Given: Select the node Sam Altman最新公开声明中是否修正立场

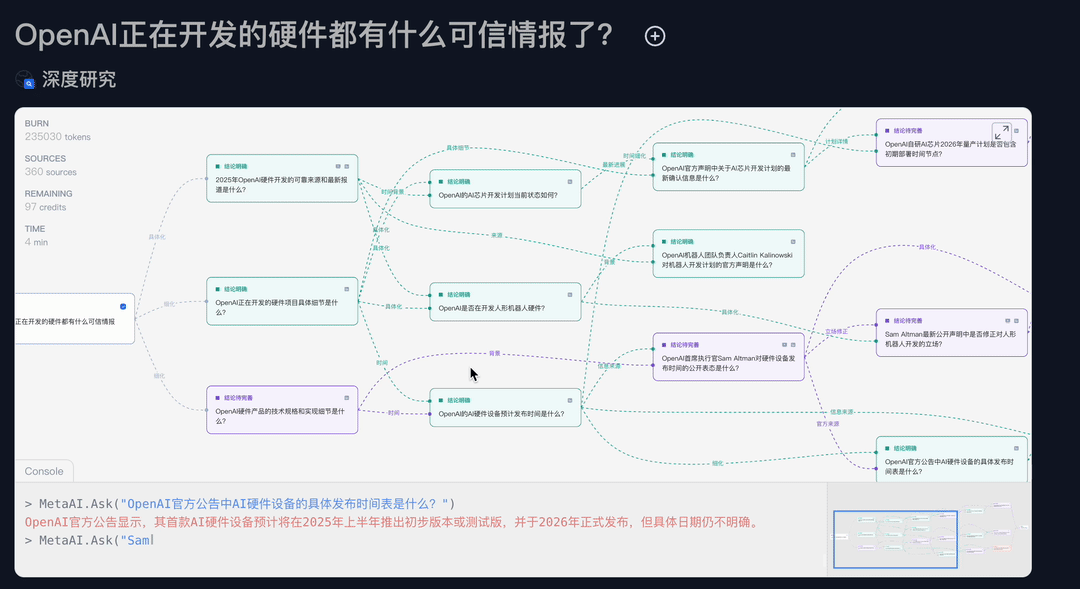Looking at the screenshot, I should (951, 333).
